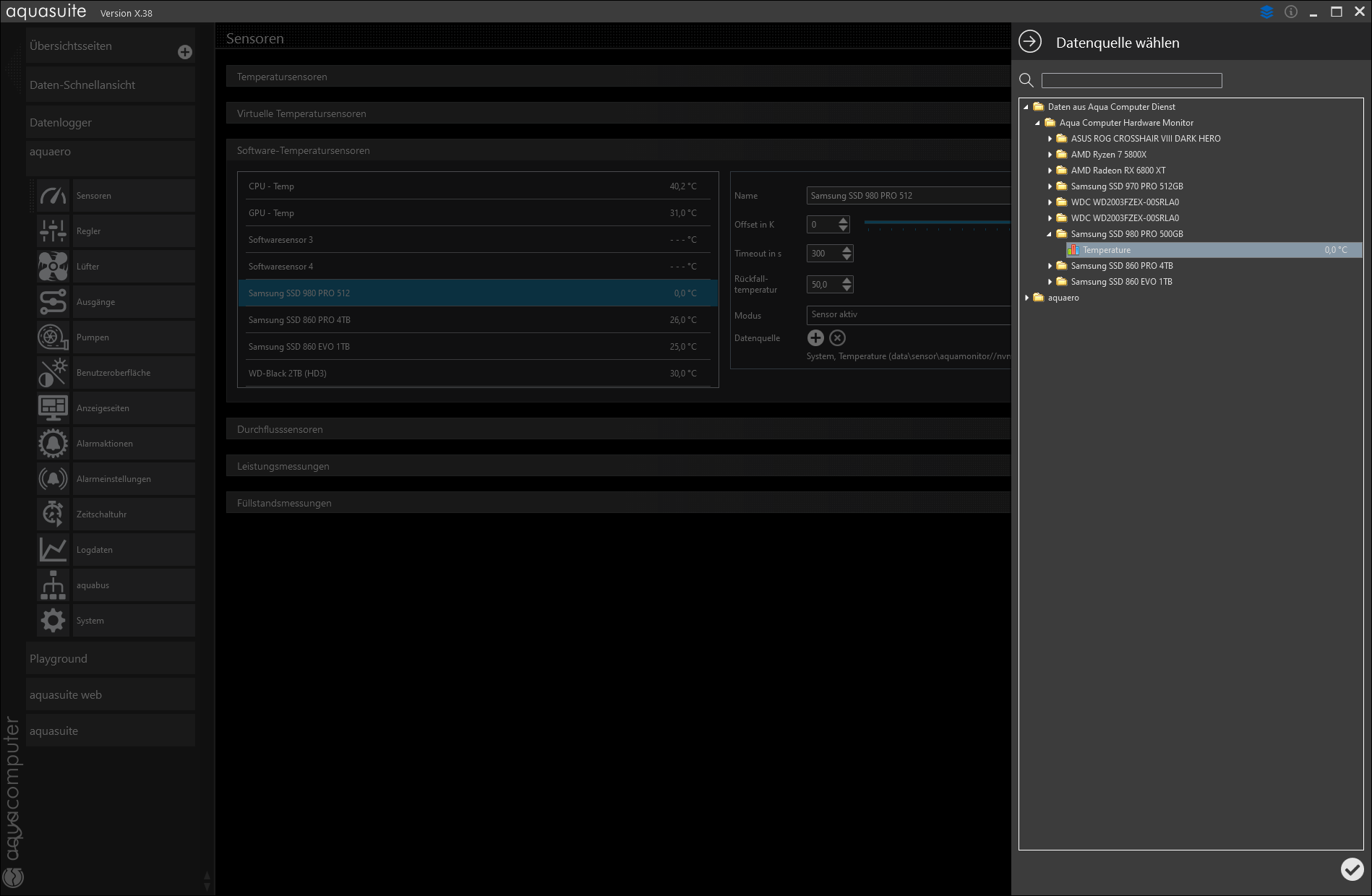
Task: Remove data source with X icon
Action: [x=837, y=337]
